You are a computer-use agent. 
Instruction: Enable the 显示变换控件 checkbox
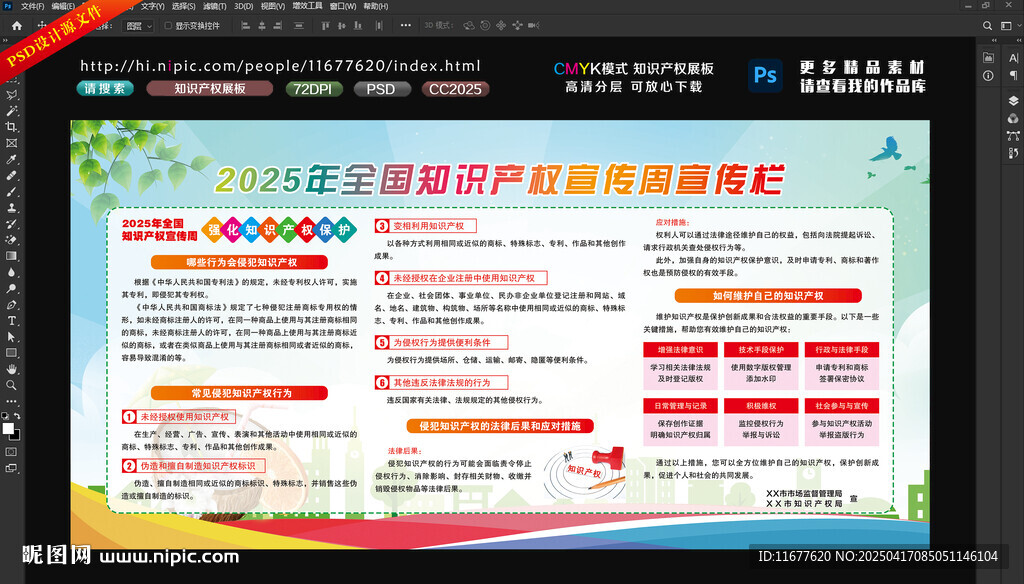pos(167,26)
